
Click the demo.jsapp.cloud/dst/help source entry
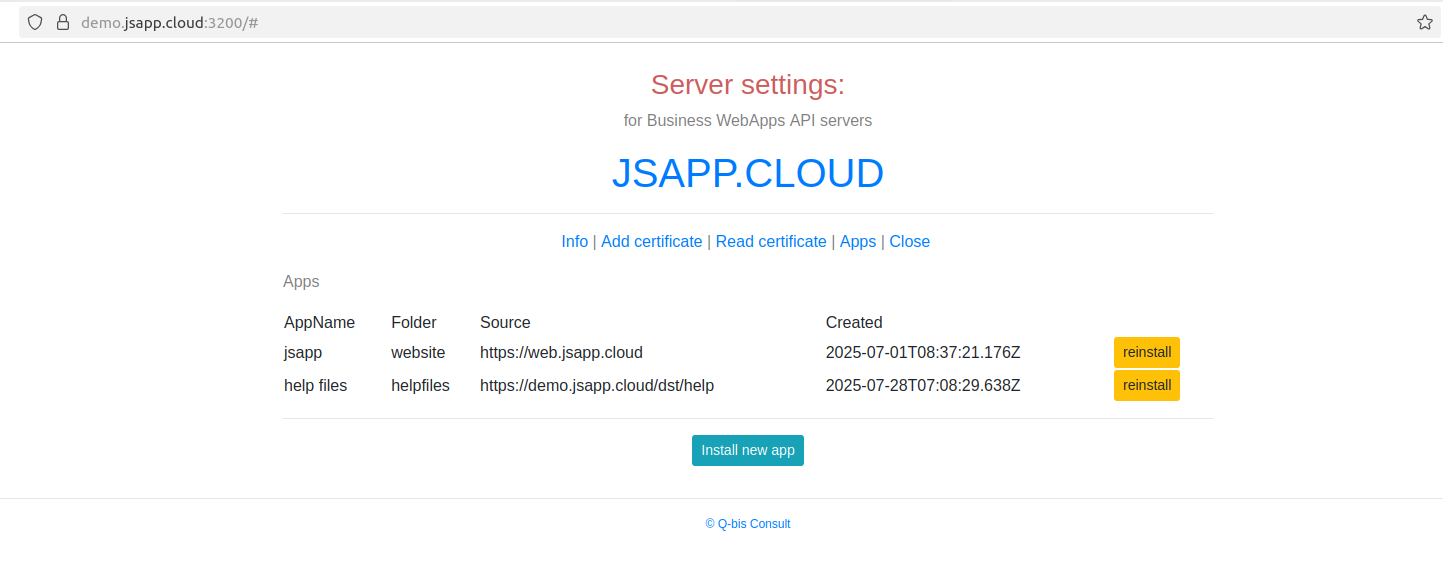[x=596, y=386]
